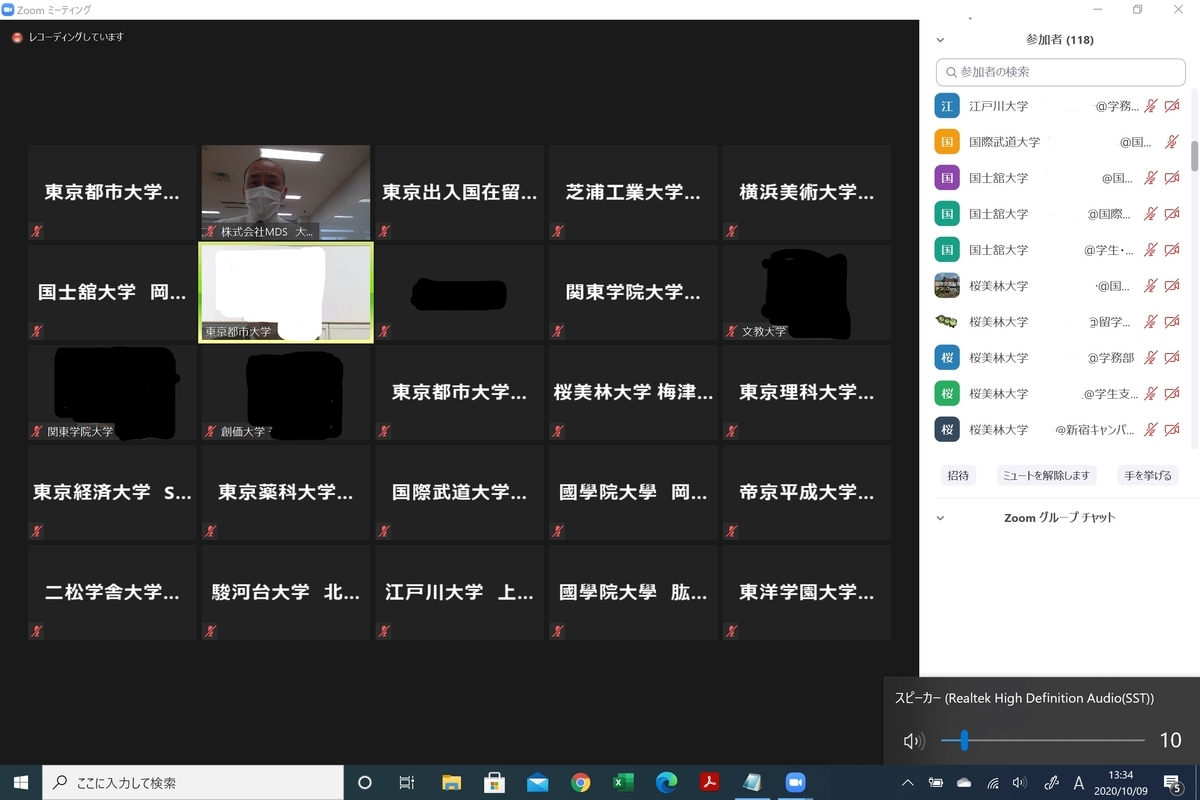Show hidden system tray icons
The width and height of the screenshot is (1200, 800).
907,783
